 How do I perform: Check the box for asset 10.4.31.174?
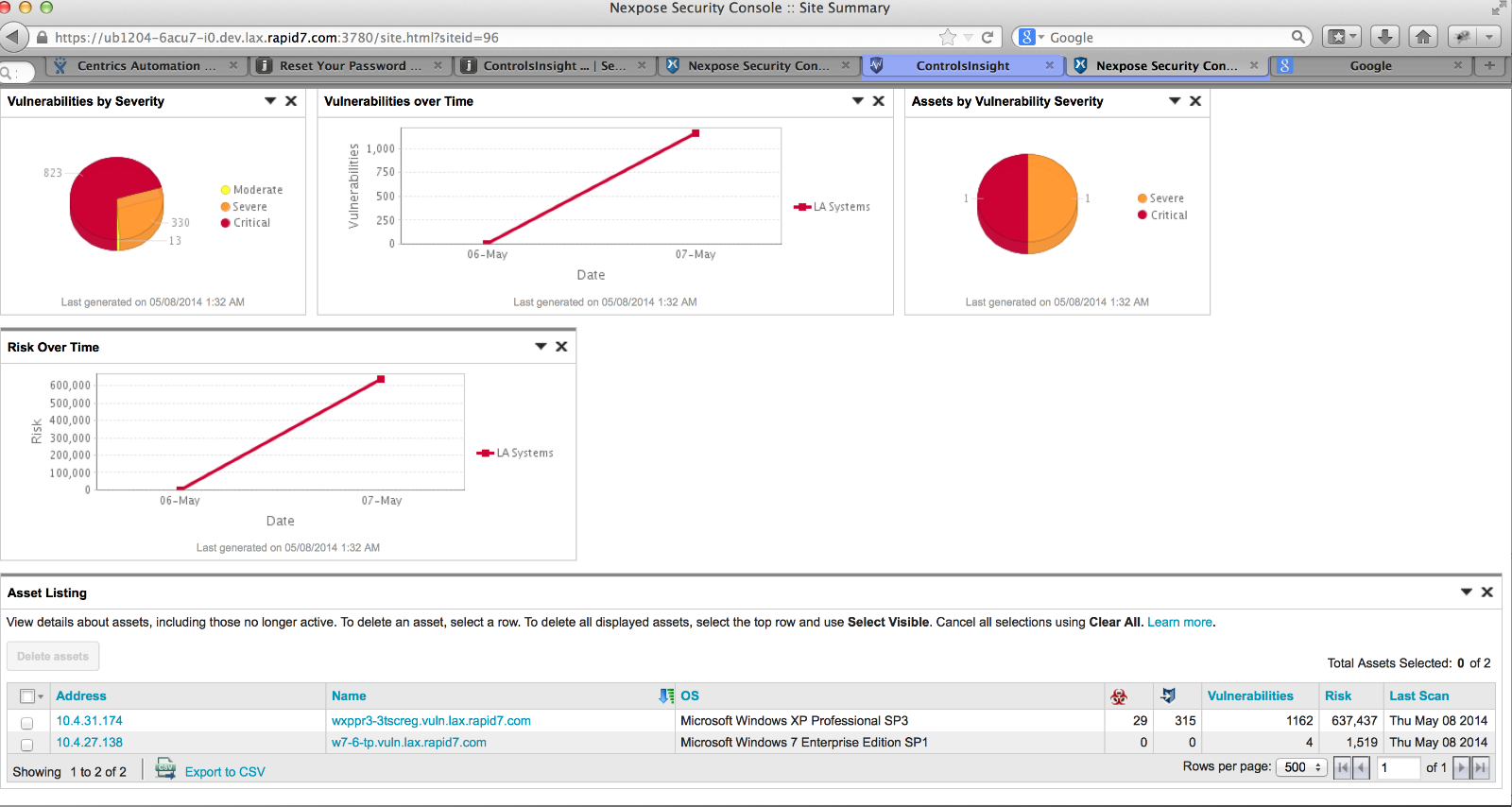click(27, 723)
